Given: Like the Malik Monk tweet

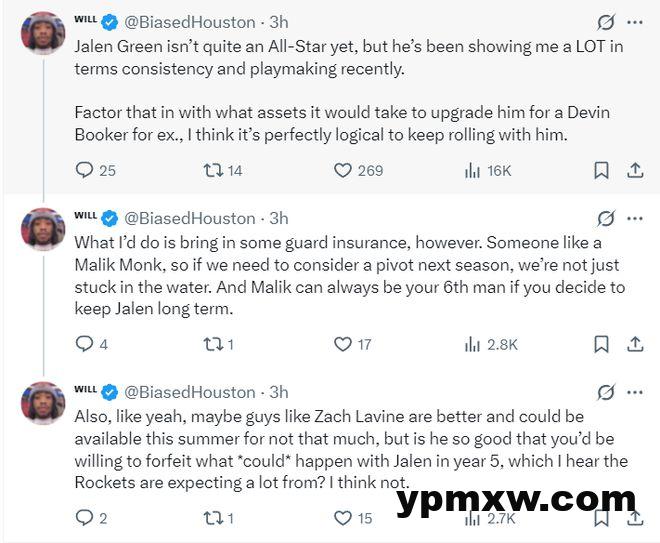Looking at the screenshot, I should (344, 344).
